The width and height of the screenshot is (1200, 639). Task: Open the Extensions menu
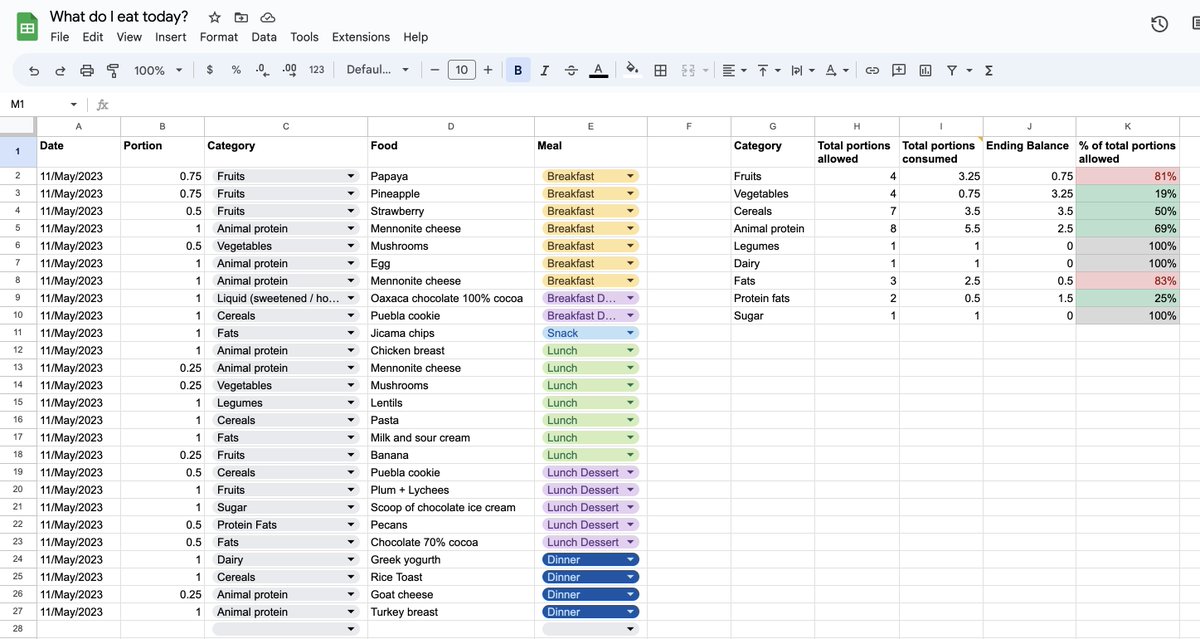[x=361, y=37]
